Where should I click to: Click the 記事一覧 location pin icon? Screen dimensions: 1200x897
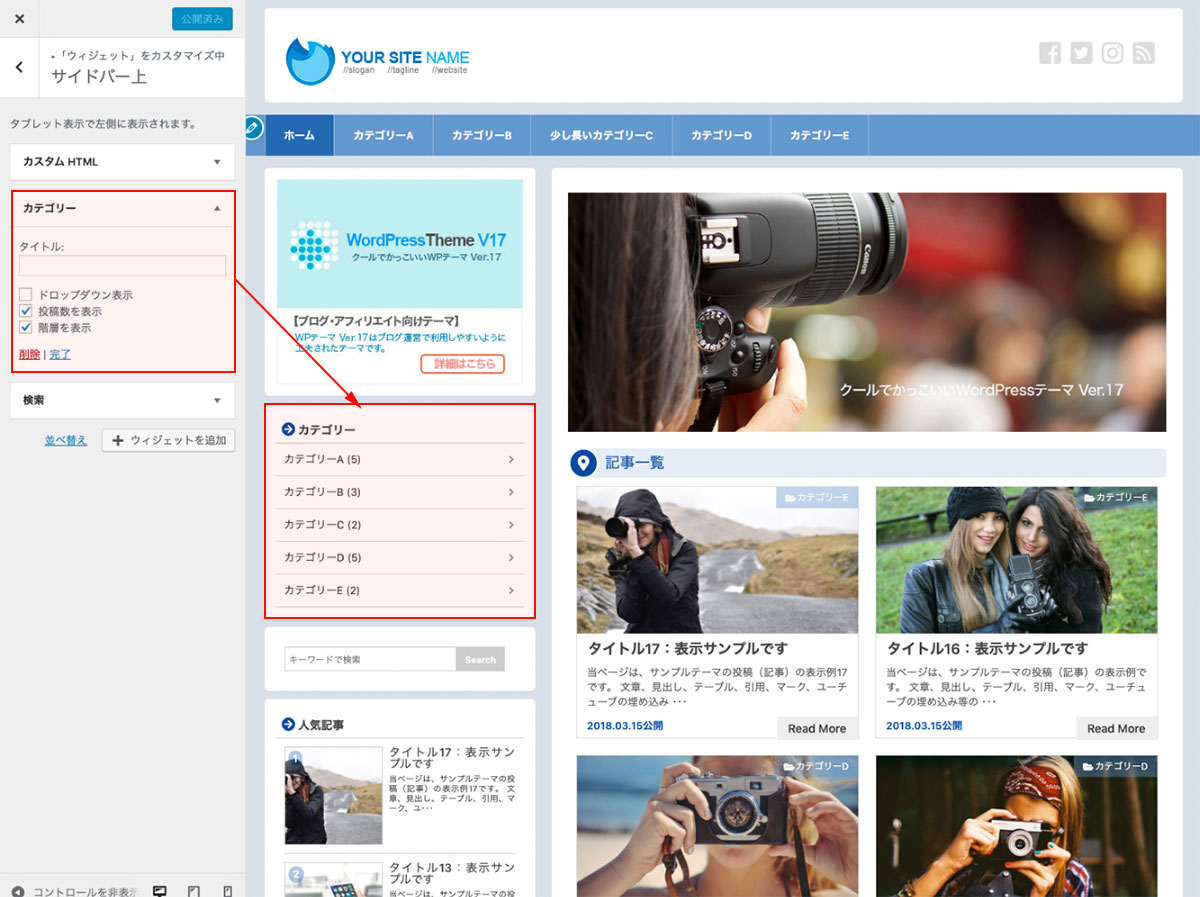pos(583,463)
